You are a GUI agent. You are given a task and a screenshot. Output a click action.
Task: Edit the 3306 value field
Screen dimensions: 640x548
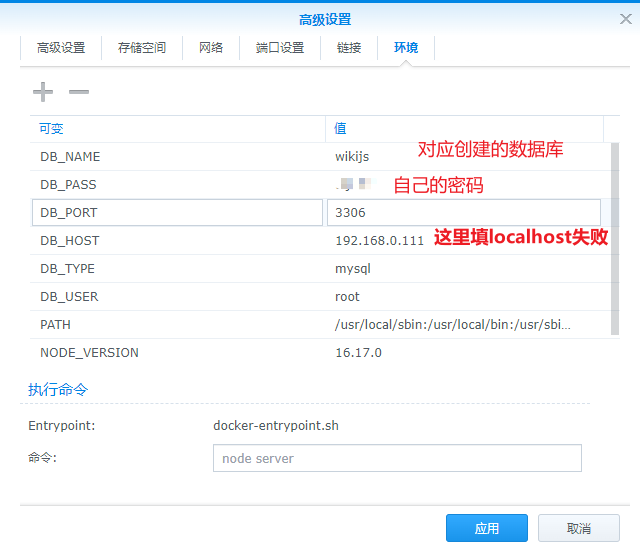click(464, 213)
